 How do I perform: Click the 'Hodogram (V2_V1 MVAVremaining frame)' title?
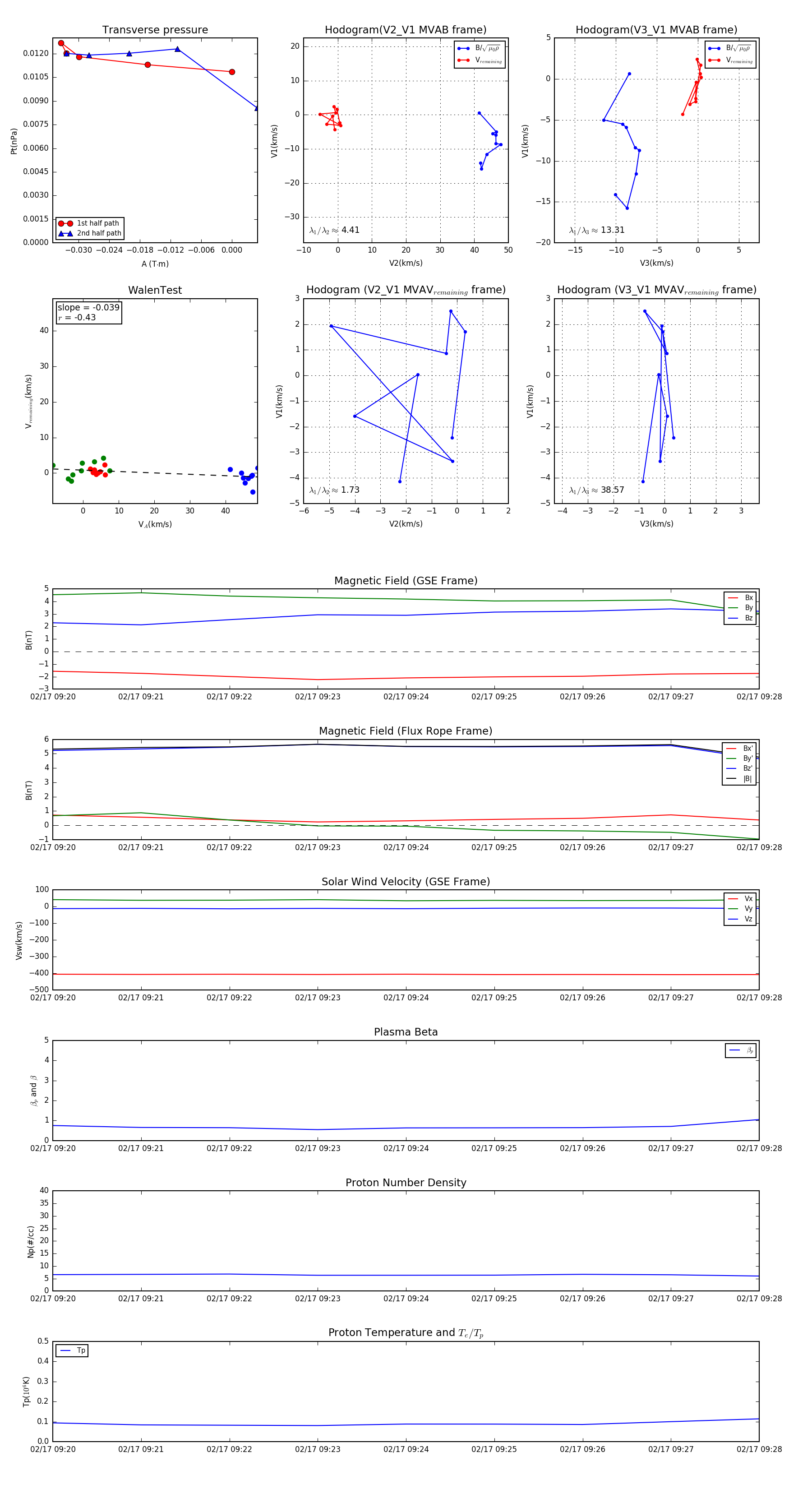(406, 290)
